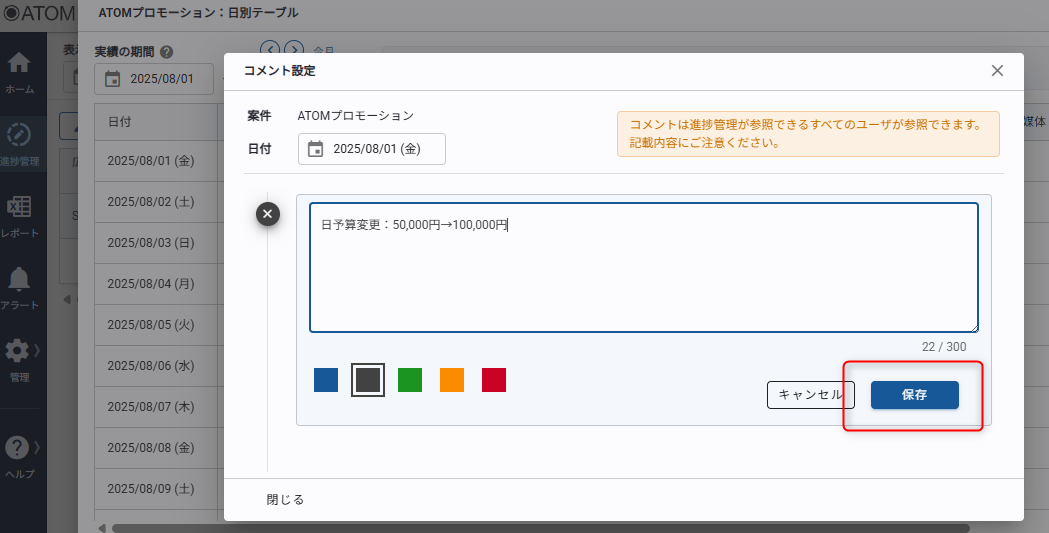The image size is (1049, 533).
Task: Close the コメント設定 dialog with X
Action: coord(997,70)
